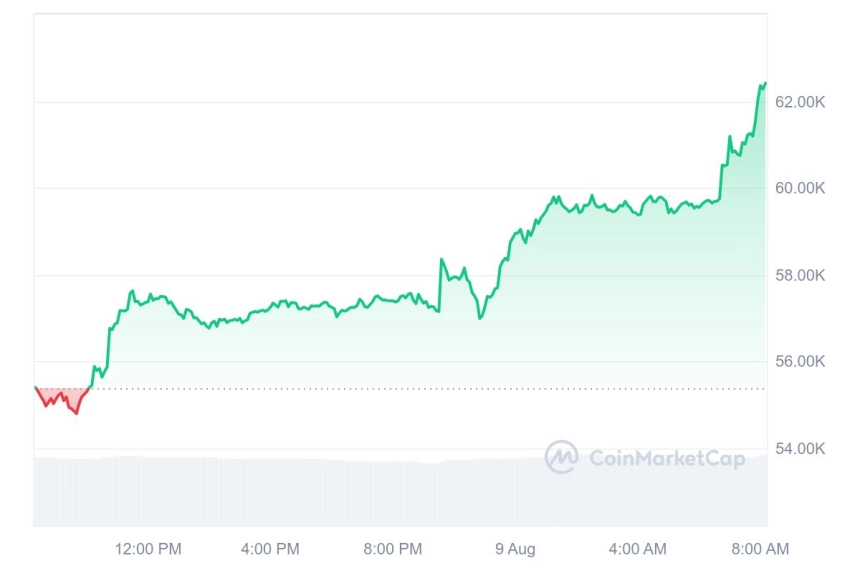Image resolution: width=860 pixels, height=573 pixels.
Task: Click the 54.00K price axis label
Action: [x=800, y=449]
